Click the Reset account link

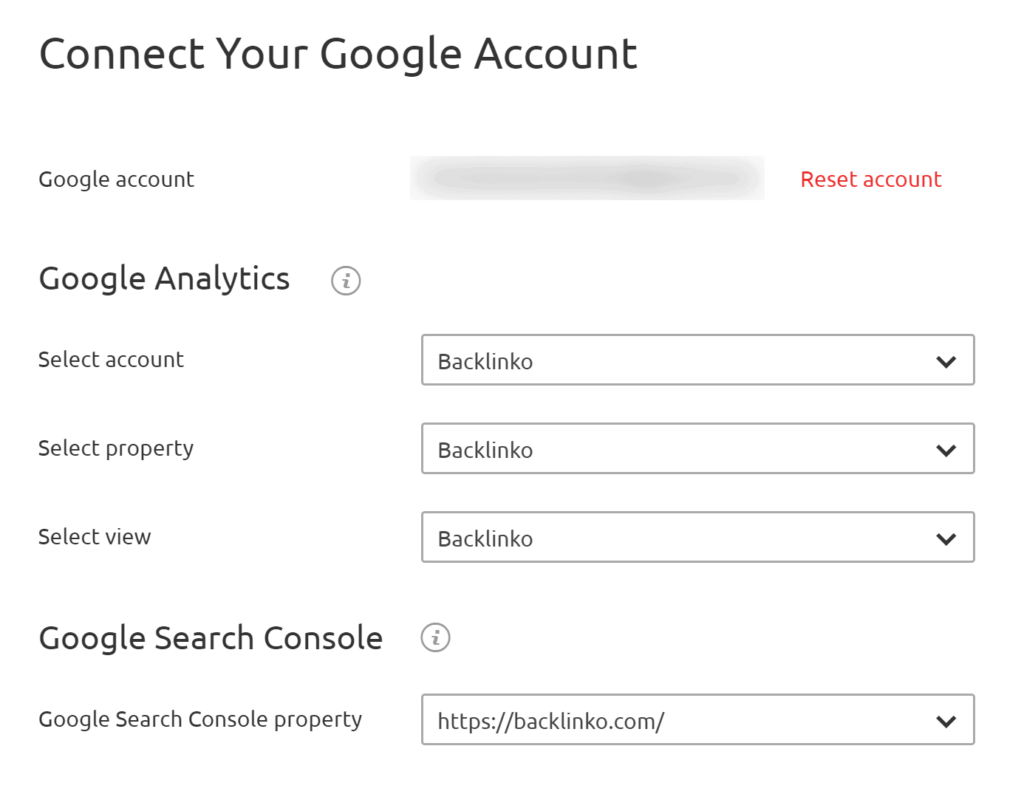click(870, 179)
